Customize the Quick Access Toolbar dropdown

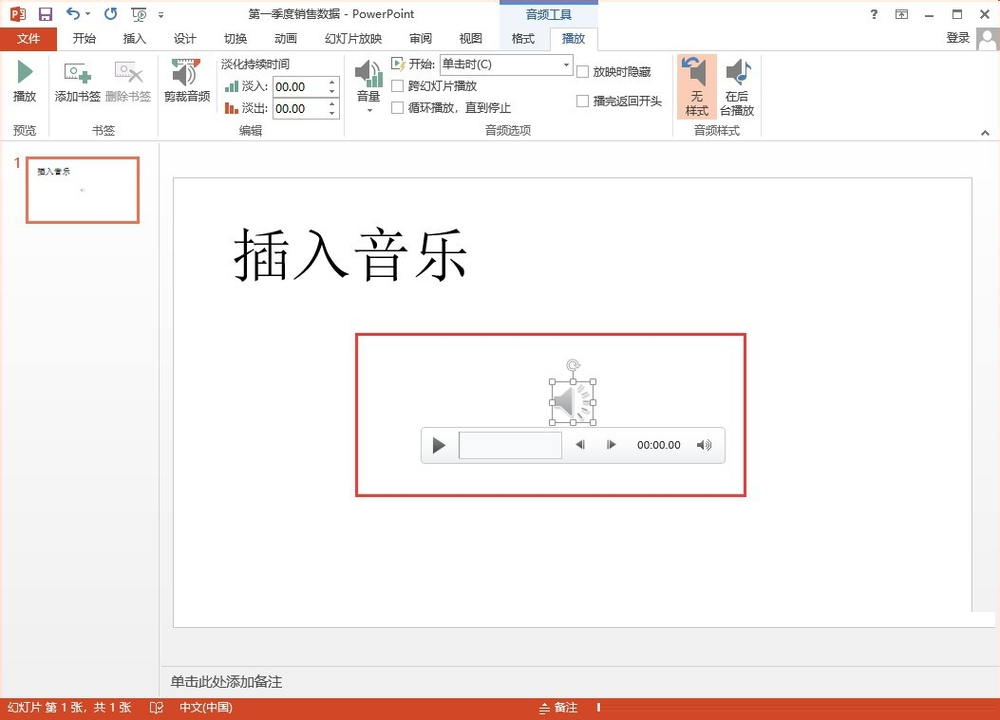[x=161, y=15]
